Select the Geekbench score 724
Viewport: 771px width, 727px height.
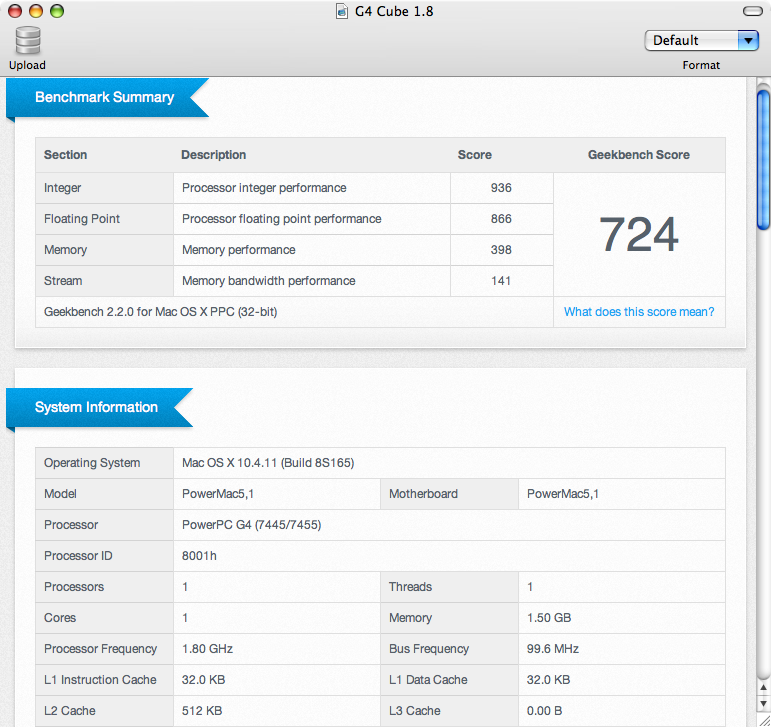point(639,234)
